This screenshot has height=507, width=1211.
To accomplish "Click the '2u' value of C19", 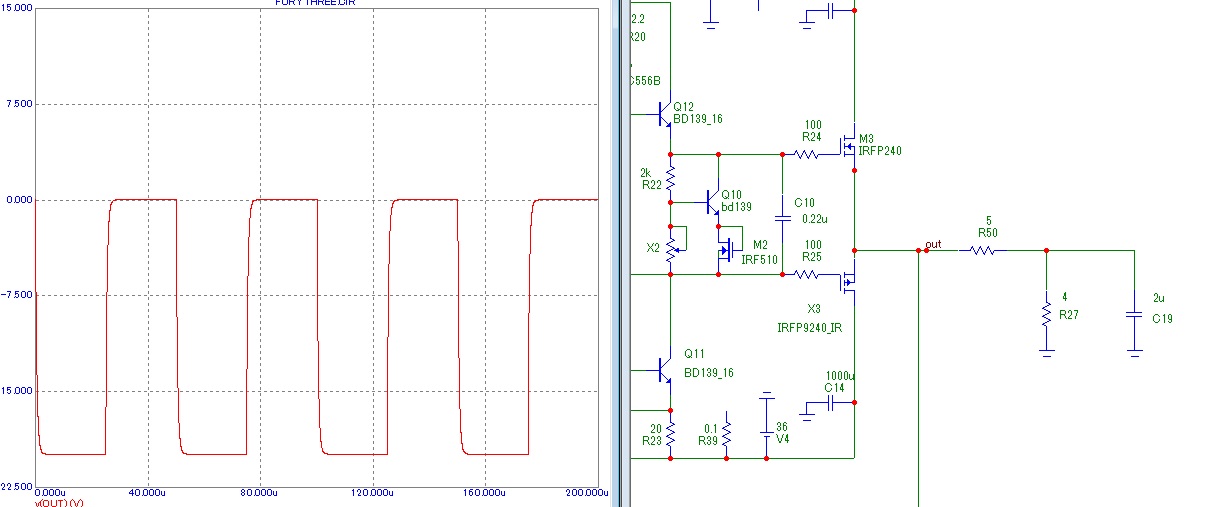I will tap(1159, 299).
